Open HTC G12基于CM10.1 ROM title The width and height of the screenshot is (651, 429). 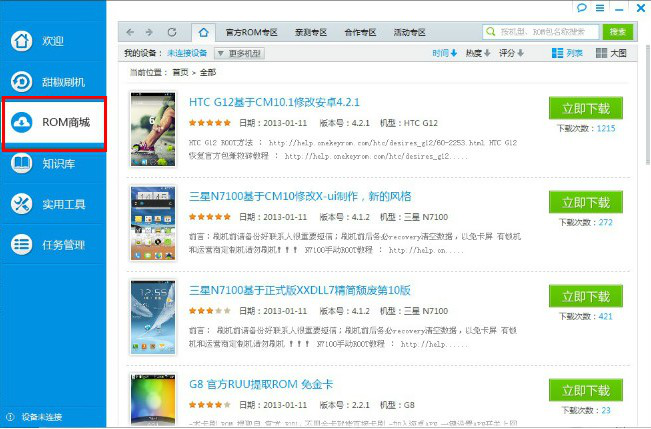click(274, 102)
